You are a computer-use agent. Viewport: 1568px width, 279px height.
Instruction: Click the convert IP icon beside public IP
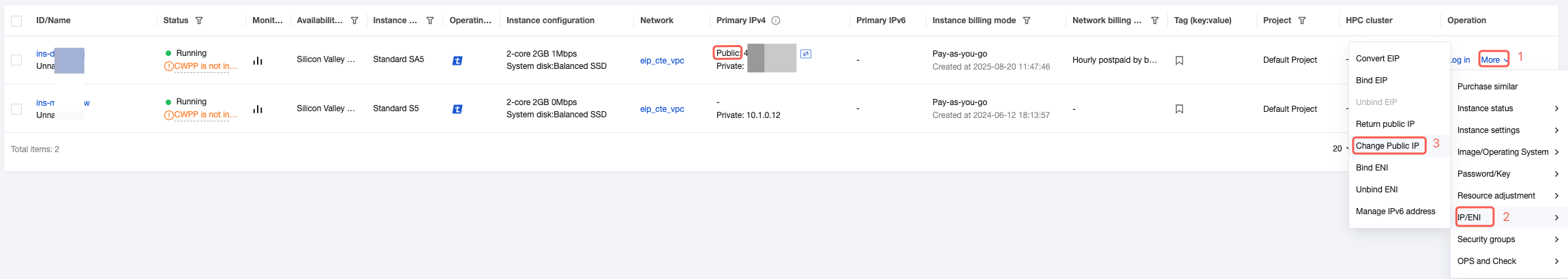[806, 53]
